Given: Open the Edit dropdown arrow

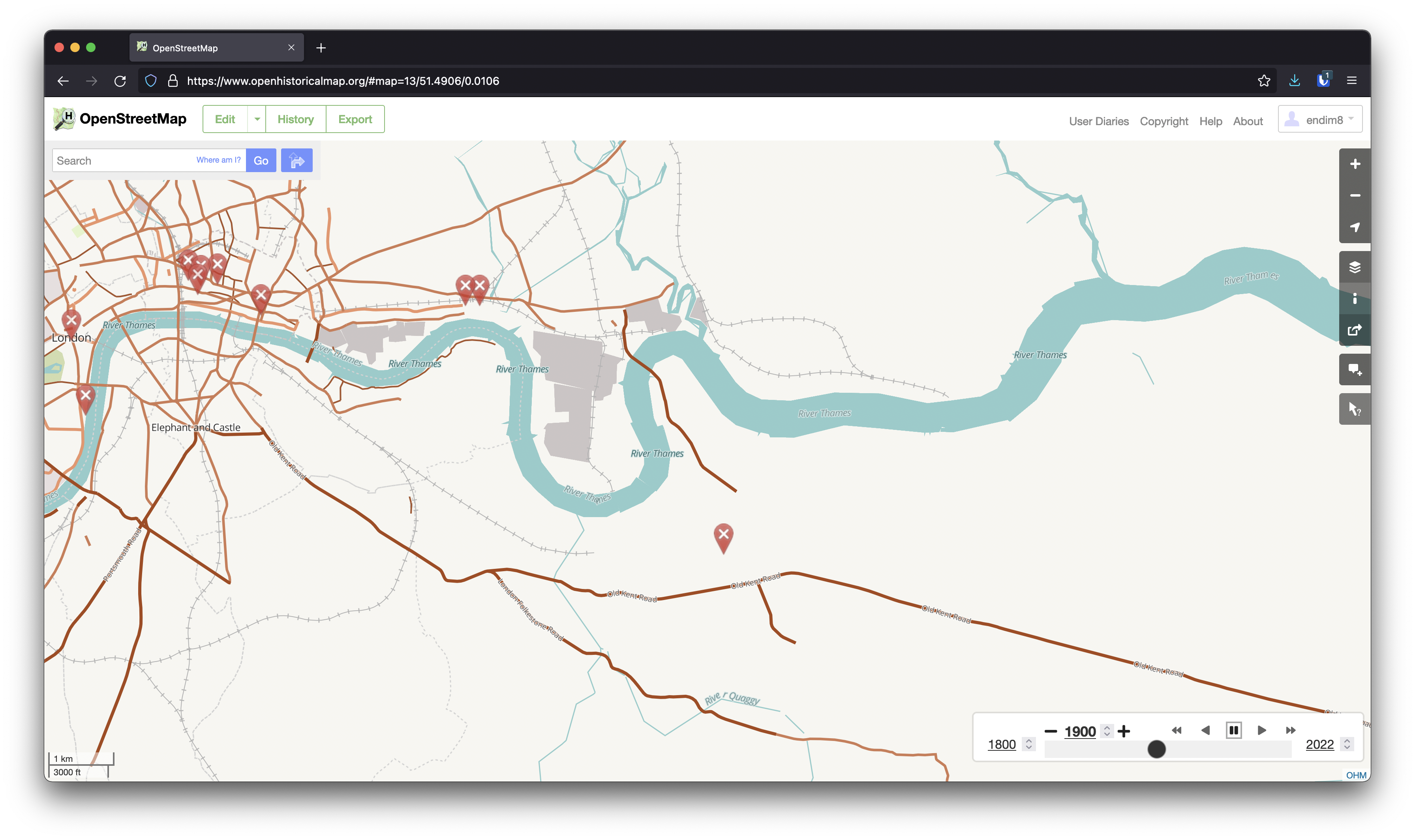Looking at the screenshot, I should [256, 119].
